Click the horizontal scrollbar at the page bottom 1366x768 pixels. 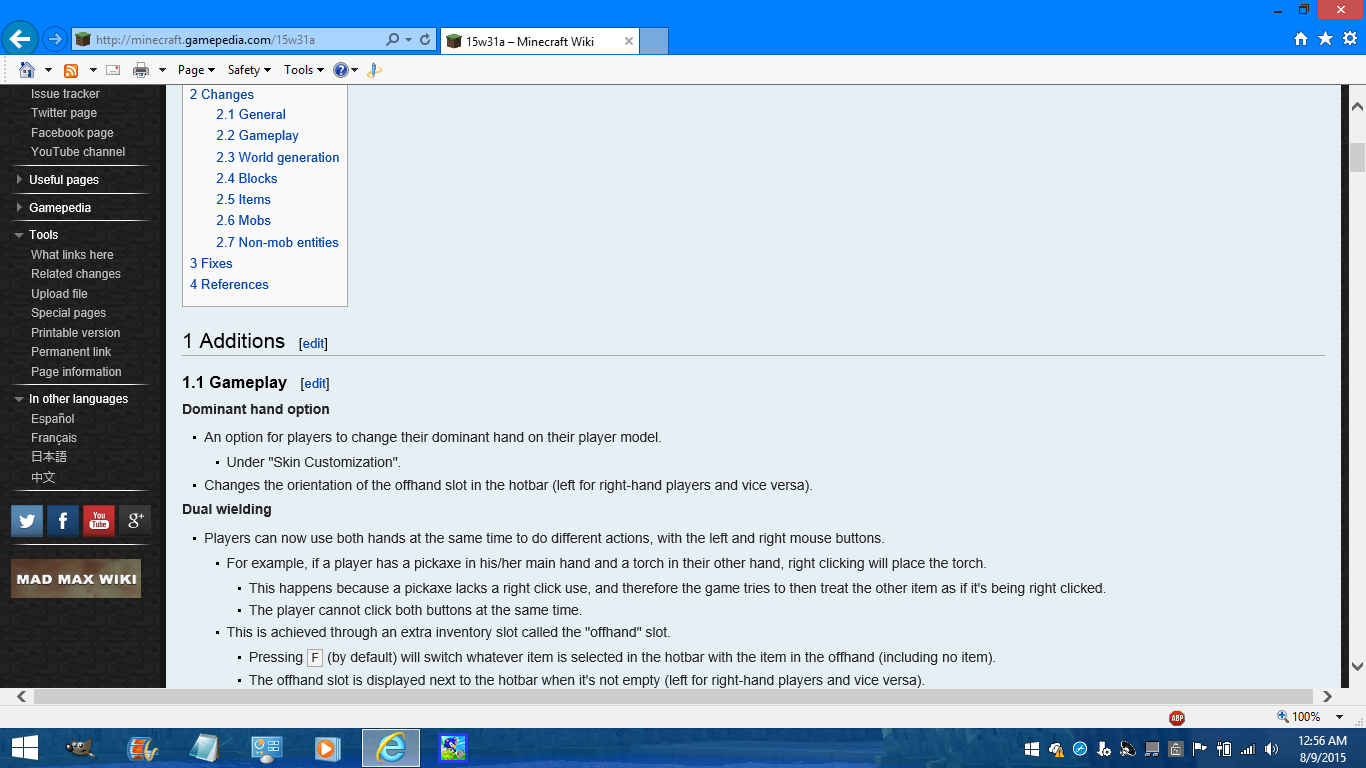point(674,696)
